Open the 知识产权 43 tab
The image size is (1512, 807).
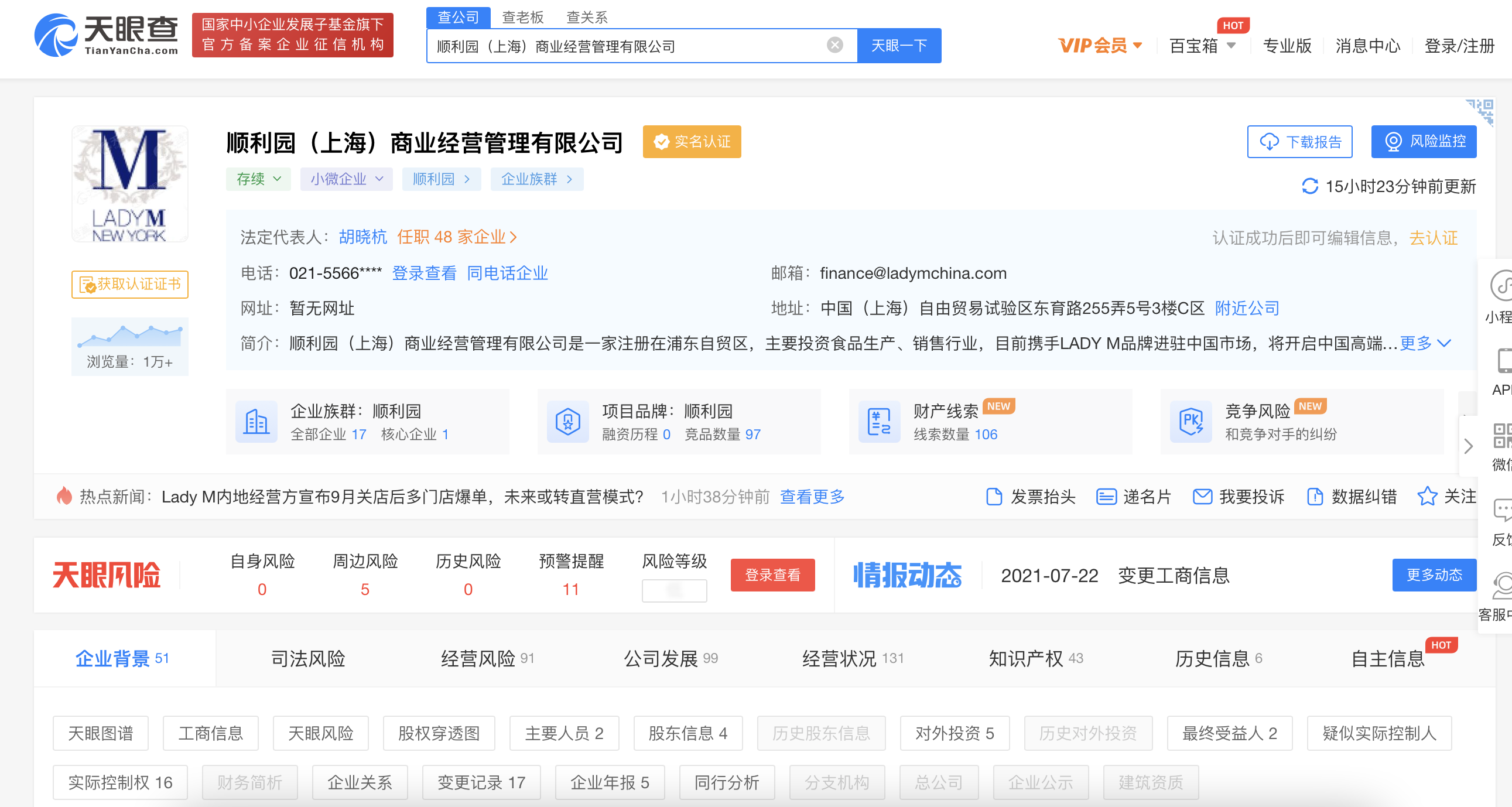click(x=1035, y=658)
